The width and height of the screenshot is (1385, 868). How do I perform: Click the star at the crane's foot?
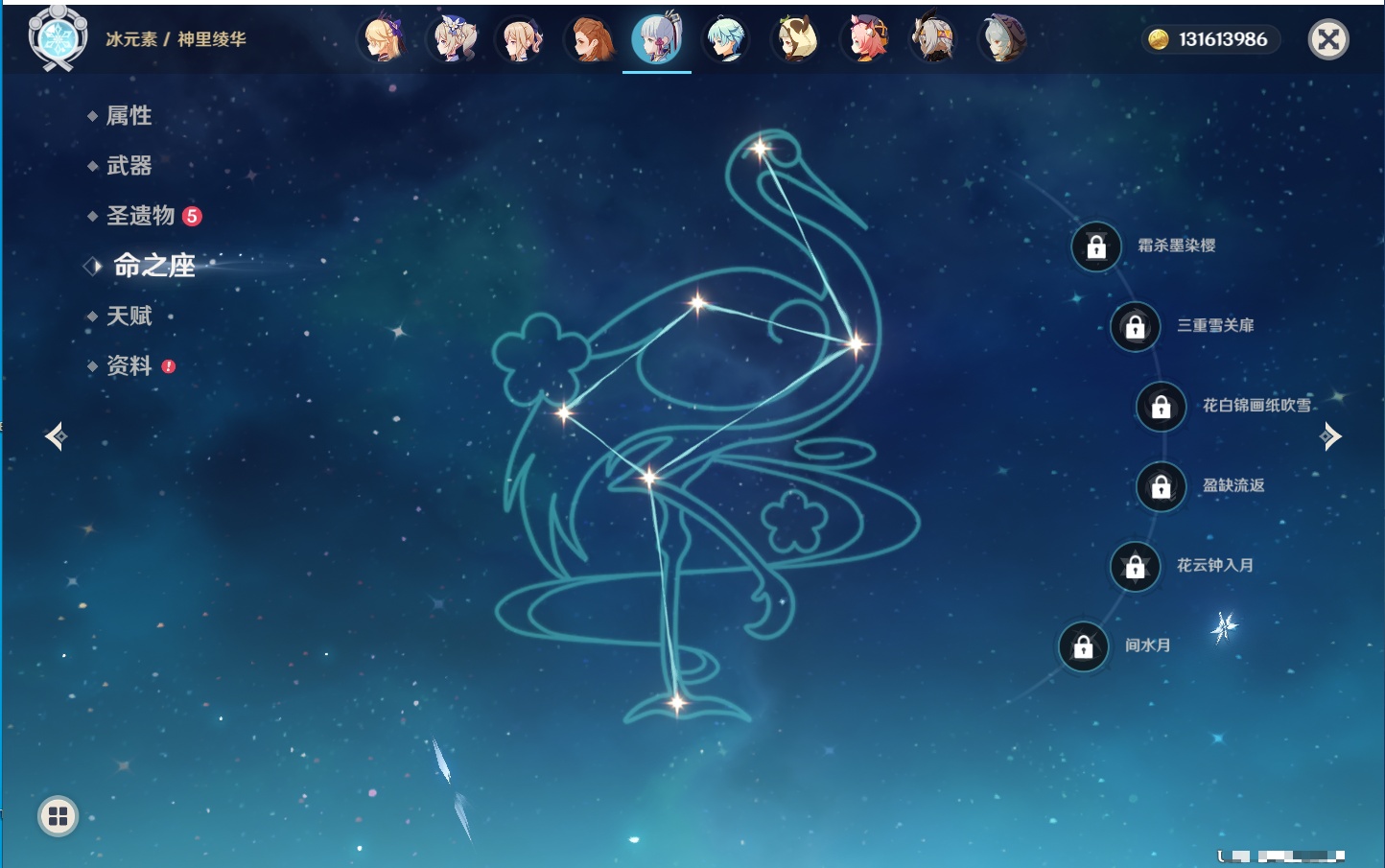pos(677,703)
